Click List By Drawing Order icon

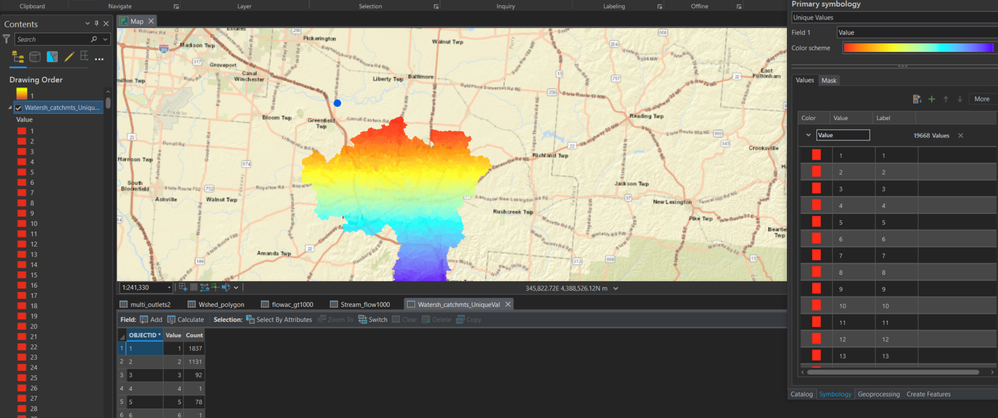pos(18,58)
